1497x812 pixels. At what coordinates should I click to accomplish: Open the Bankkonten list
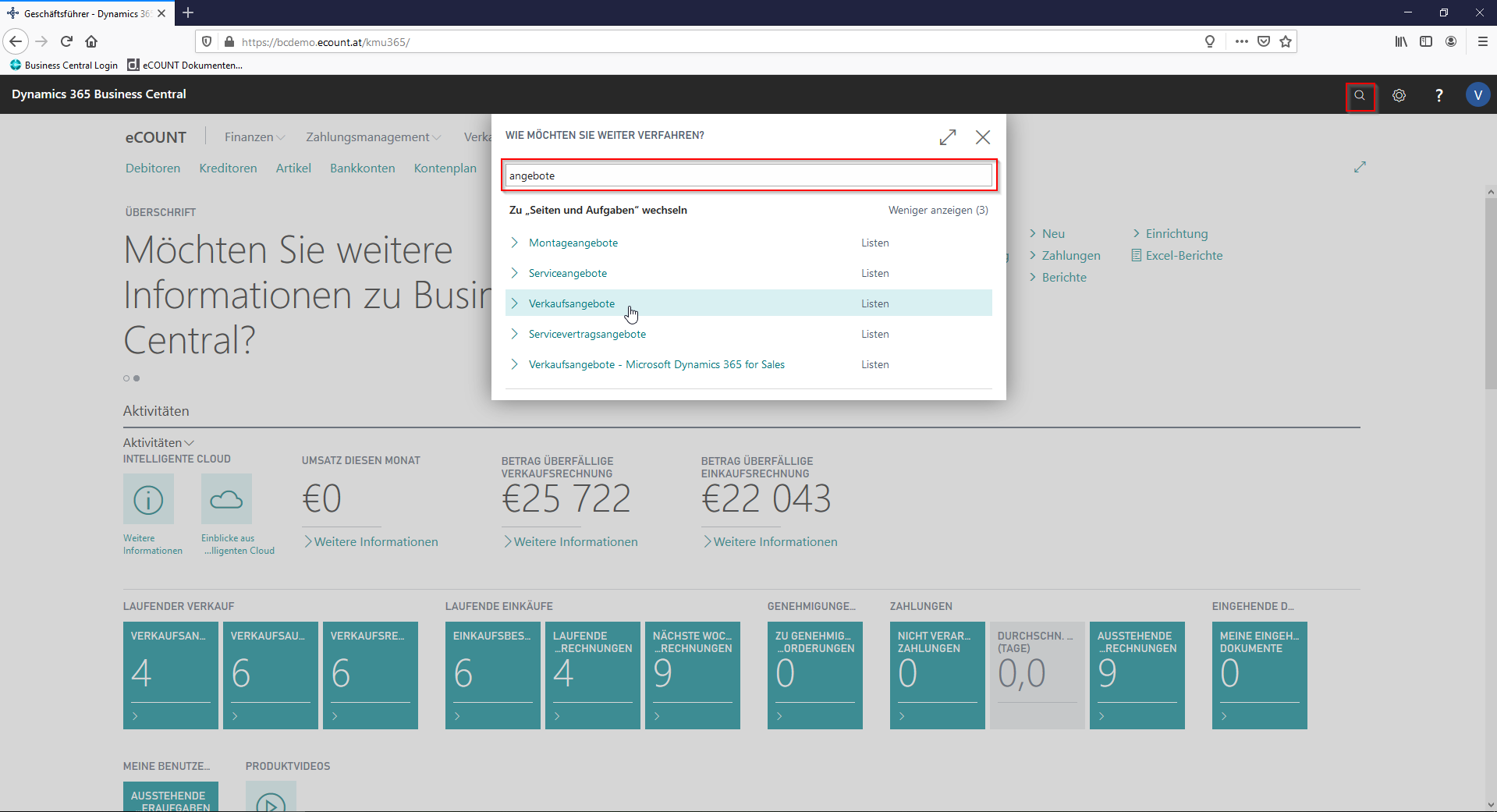(x=363, y=168)
